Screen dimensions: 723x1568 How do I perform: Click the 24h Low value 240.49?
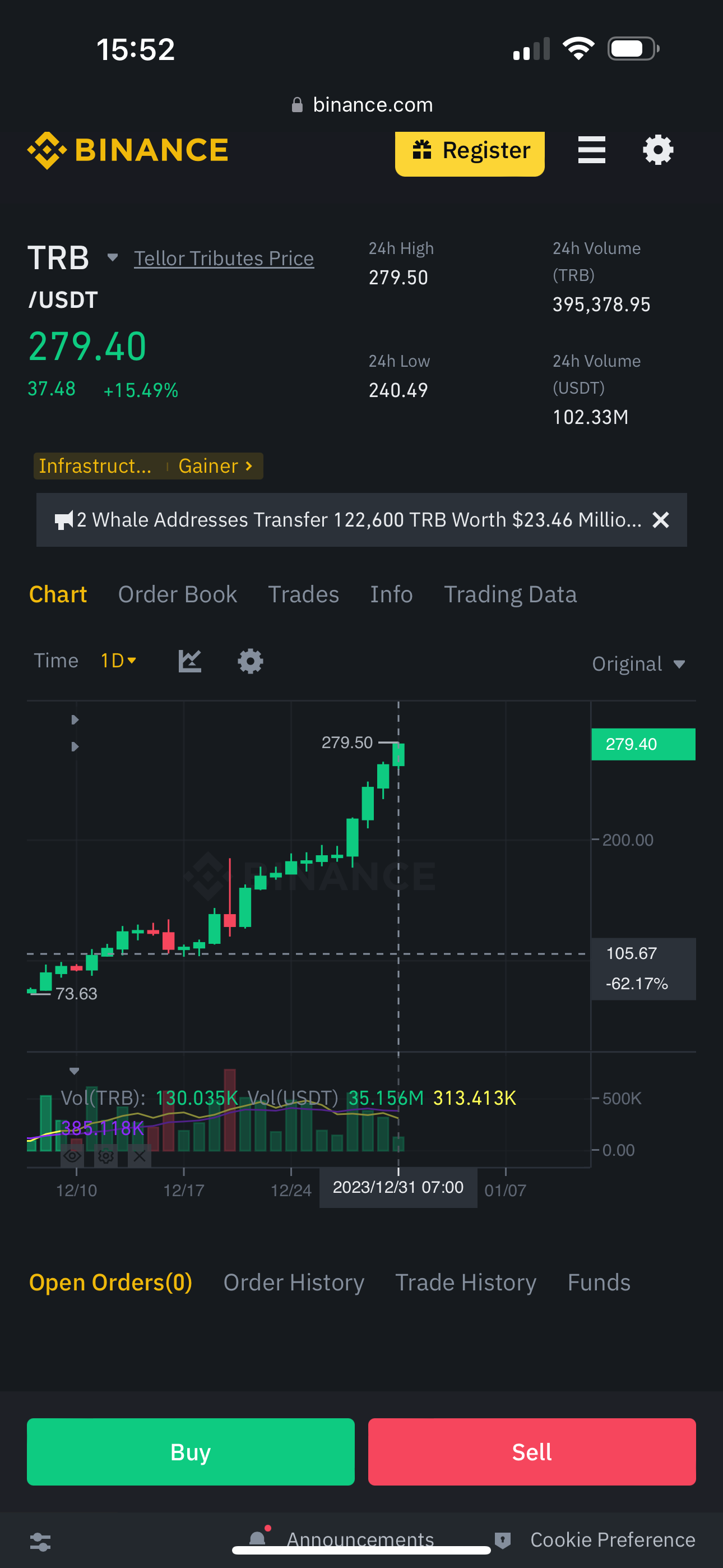tap(398, 390)
